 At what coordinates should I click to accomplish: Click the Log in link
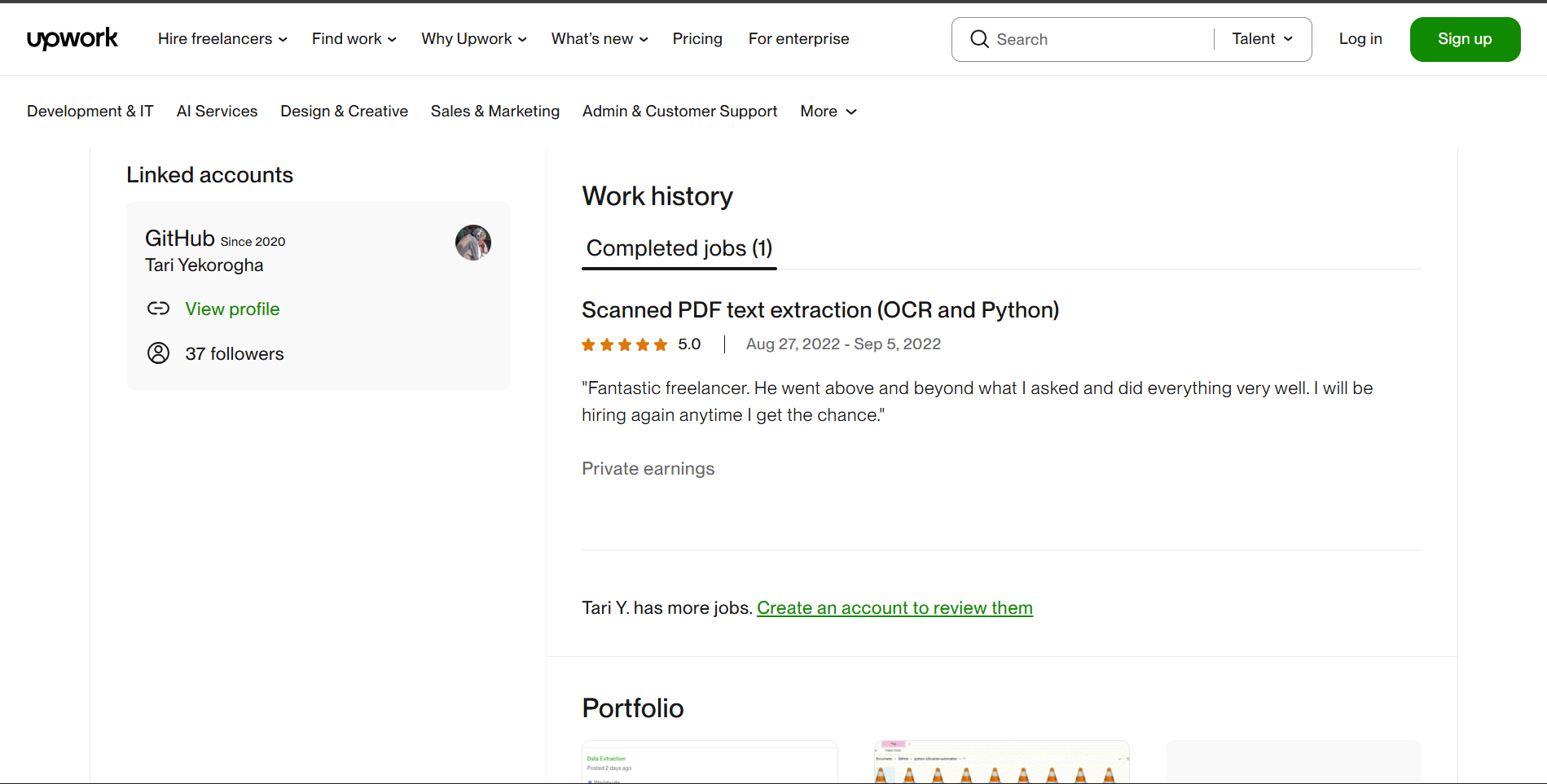pos(1360,38)
